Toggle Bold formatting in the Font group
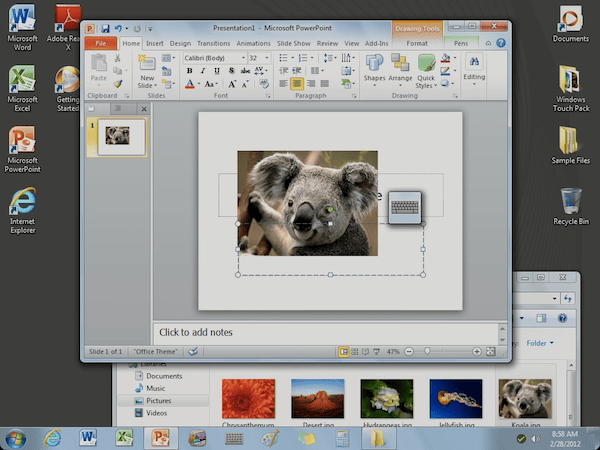 coord(189,71)
